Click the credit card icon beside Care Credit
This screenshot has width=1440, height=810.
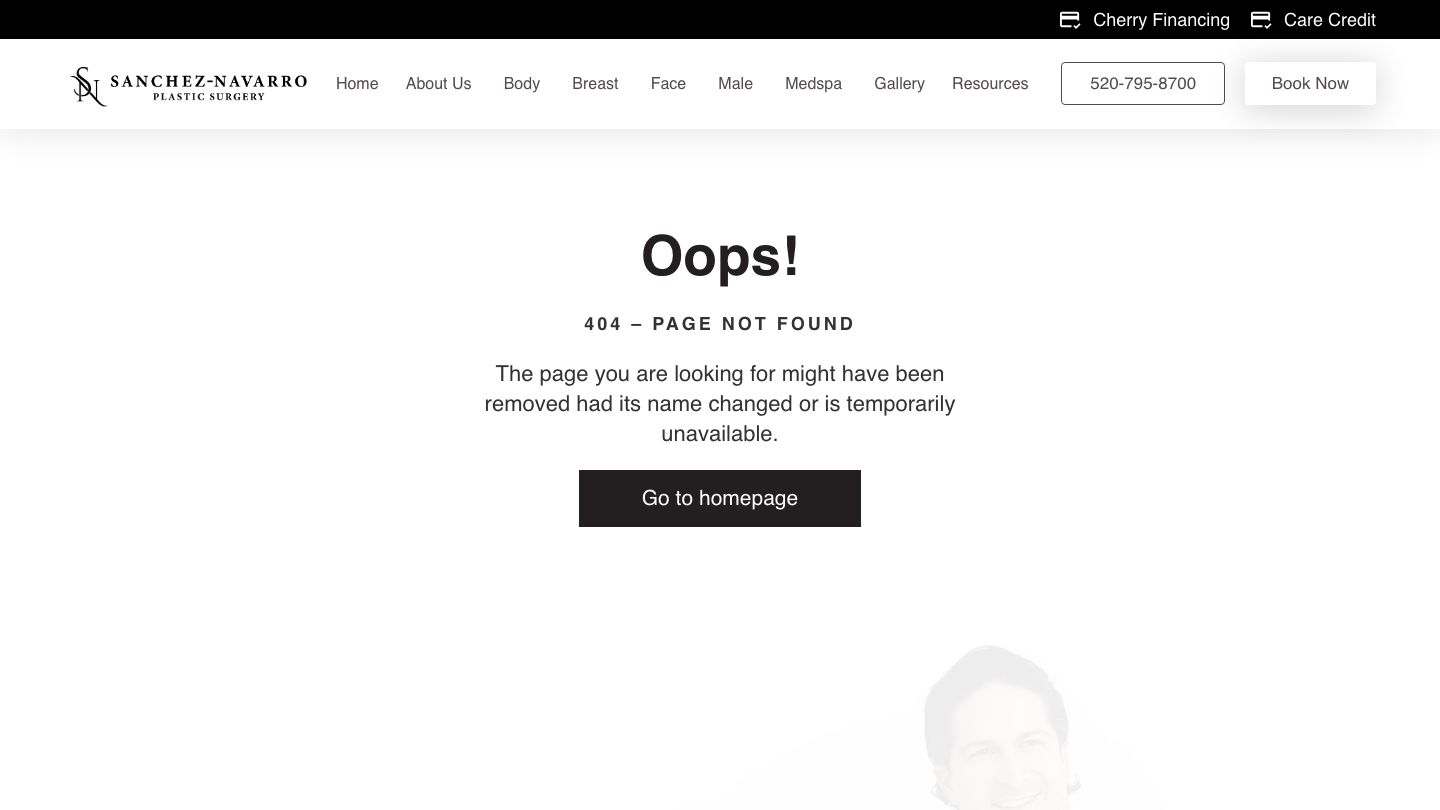coord(1261,20)
